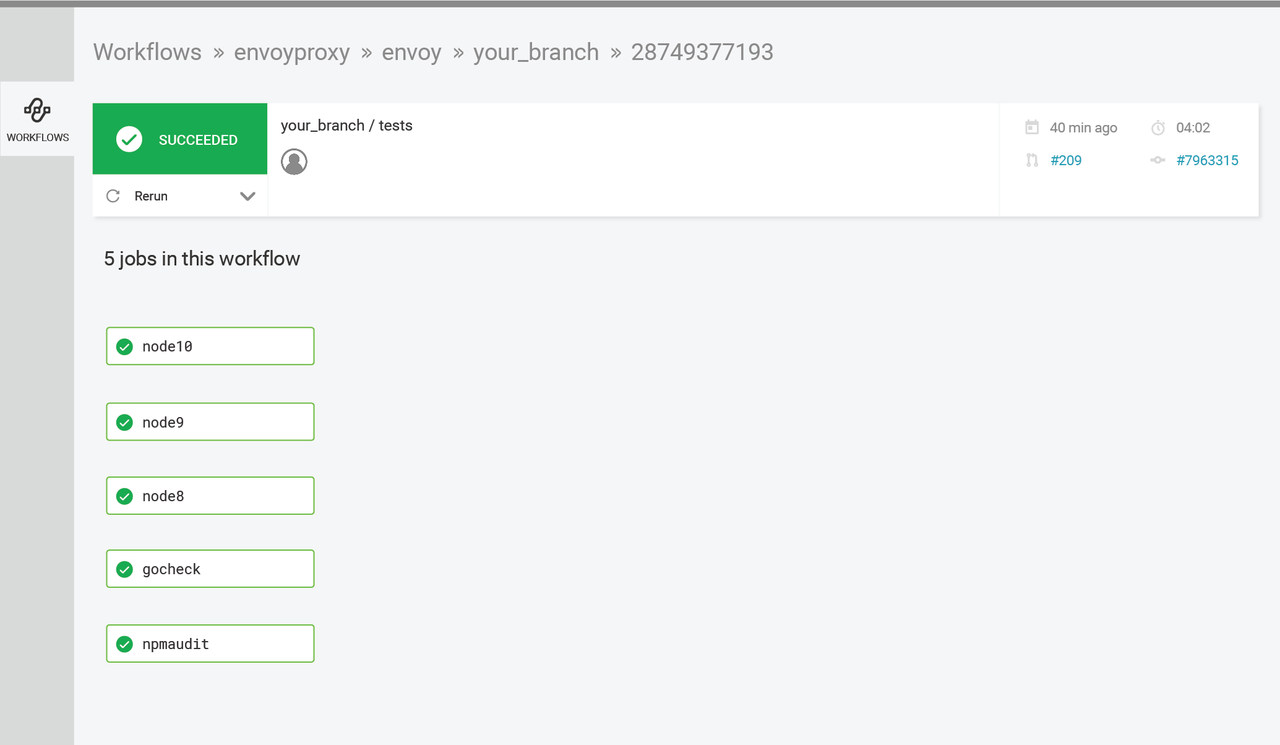Navigate to Workflows via the breadcrumb

(147, 52)
